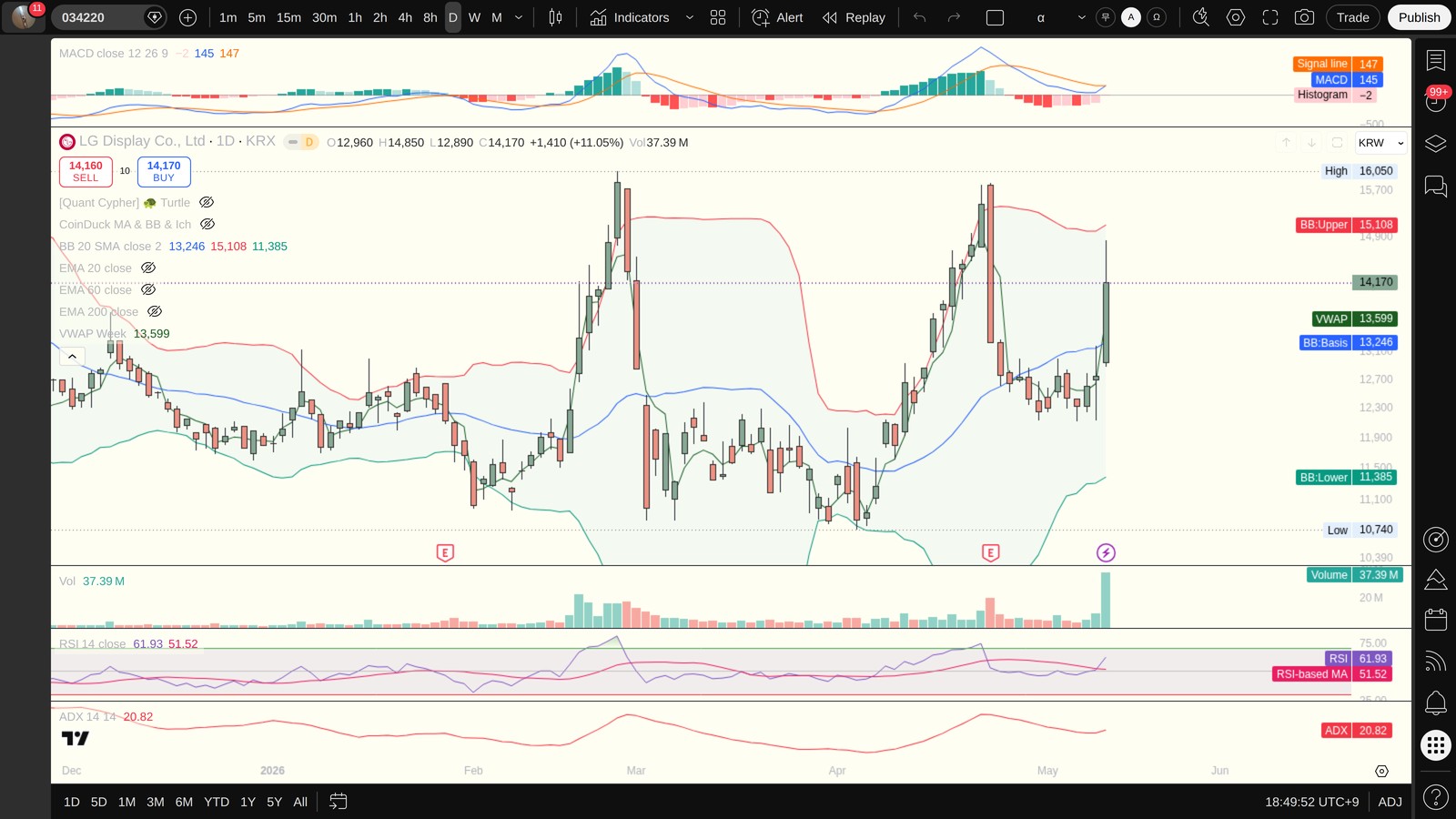The width and height of the screenshot is (1456, 819).
Task: Toggle the ADJ adjusted data option
Action: [x=1390, y=802]
